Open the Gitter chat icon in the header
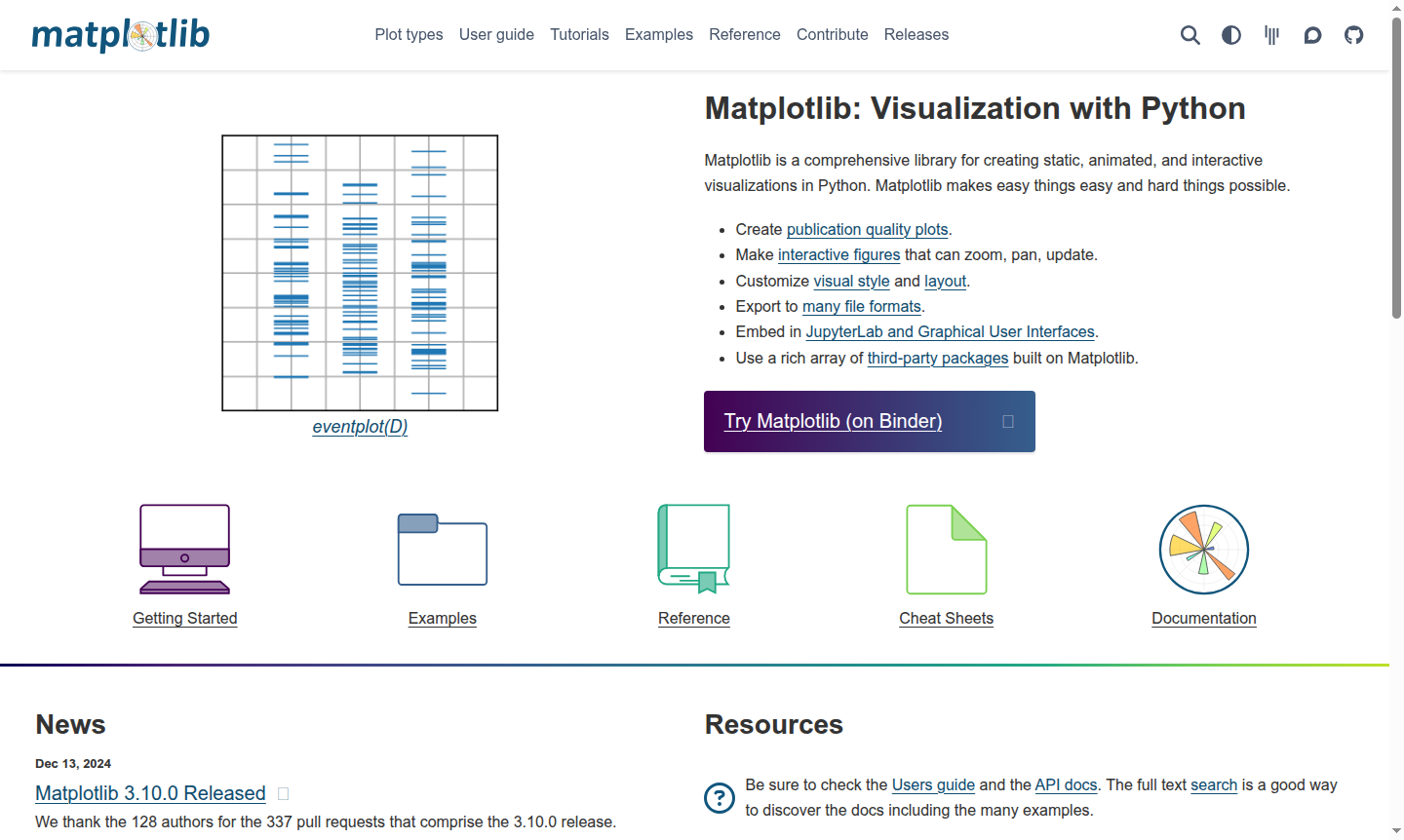The image size is (1404, 840). [x=1271, y=35]
